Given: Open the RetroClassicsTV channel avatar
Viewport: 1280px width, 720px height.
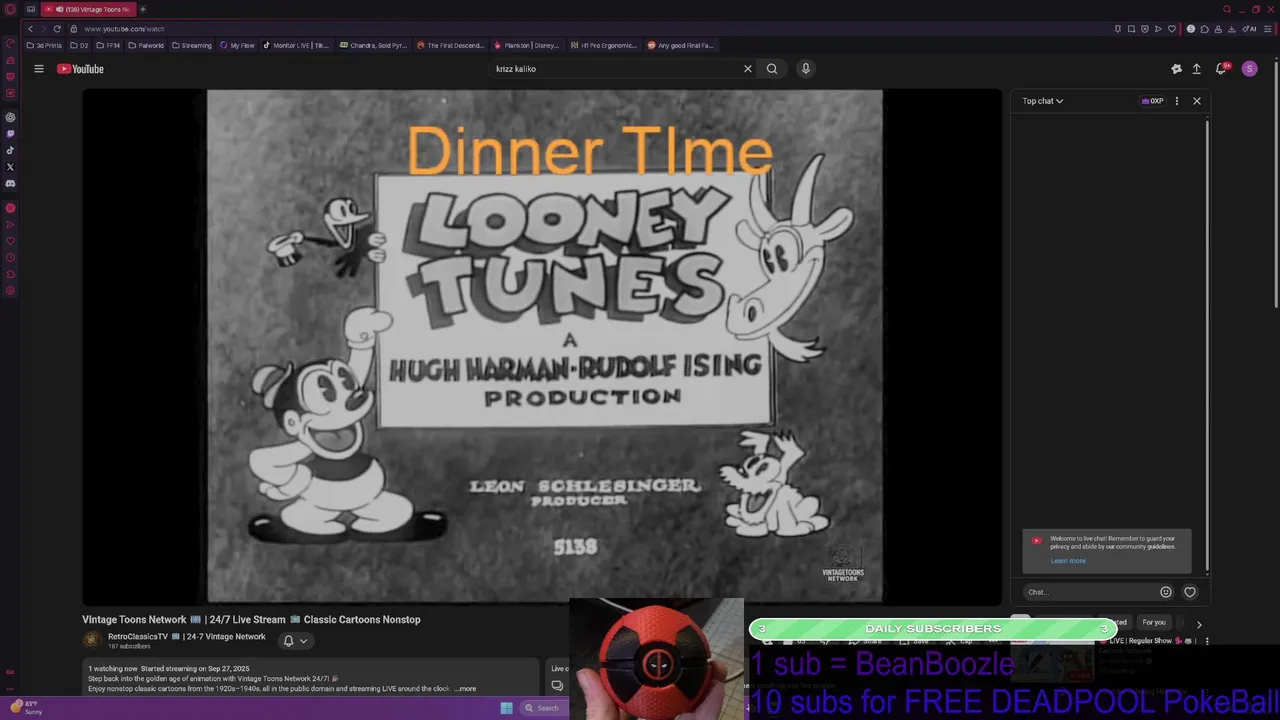Looking at the screenshot, I should click(92, 641).
